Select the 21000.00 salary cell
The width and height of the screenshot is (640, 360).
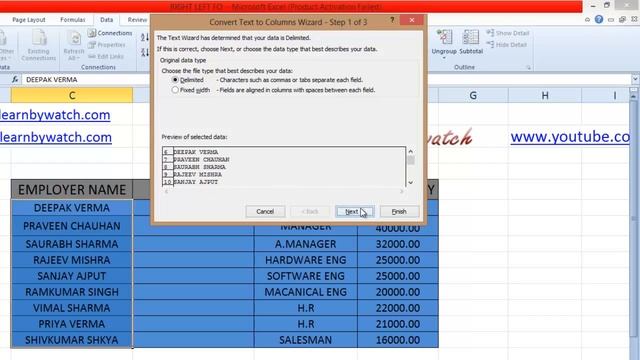pyautogui.click(x=398, y=324)
